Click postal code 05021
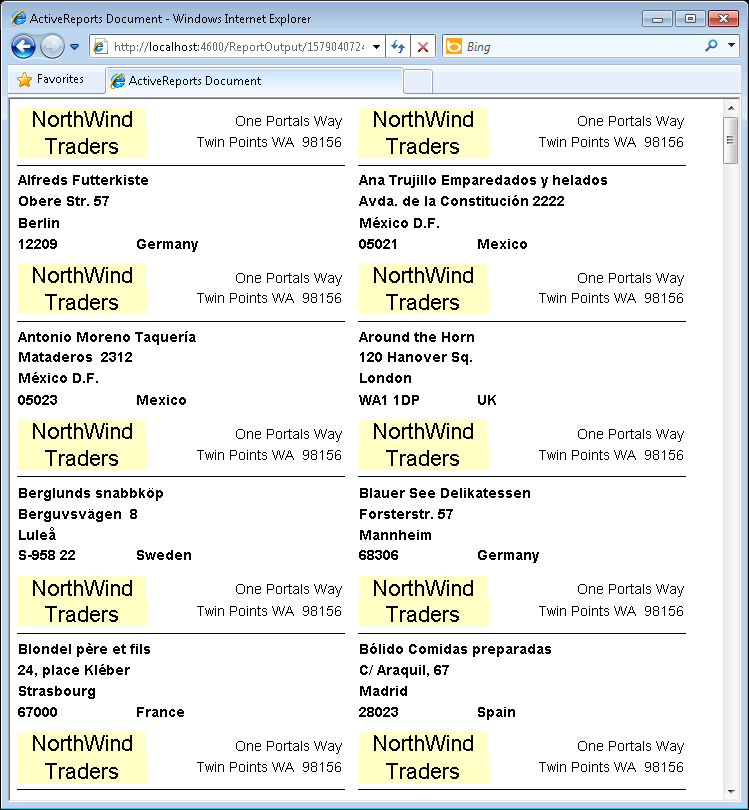Image resolution: width=749 pixels, height=810 pixels. 378,244
